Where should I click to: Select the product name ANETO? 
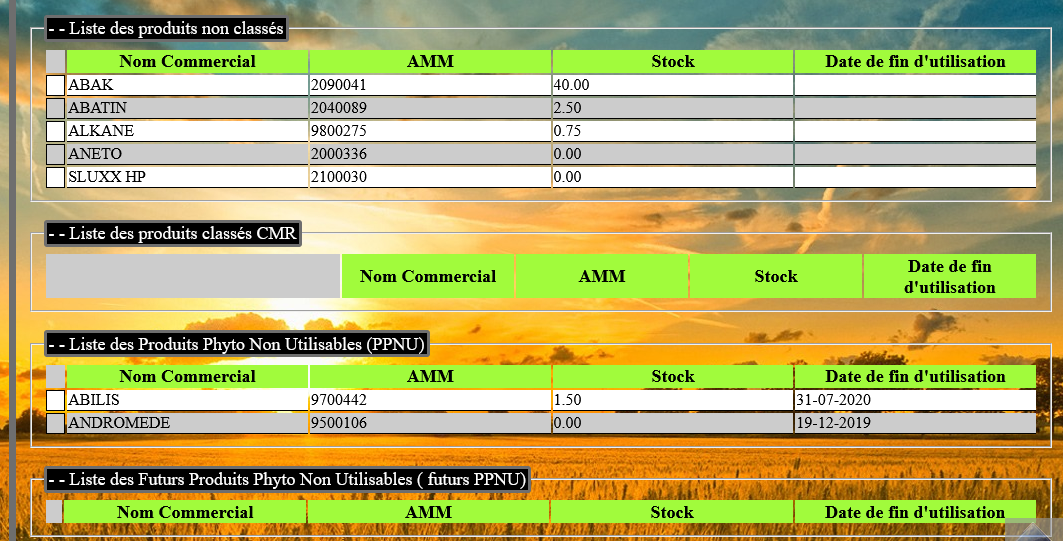(95, 154)
